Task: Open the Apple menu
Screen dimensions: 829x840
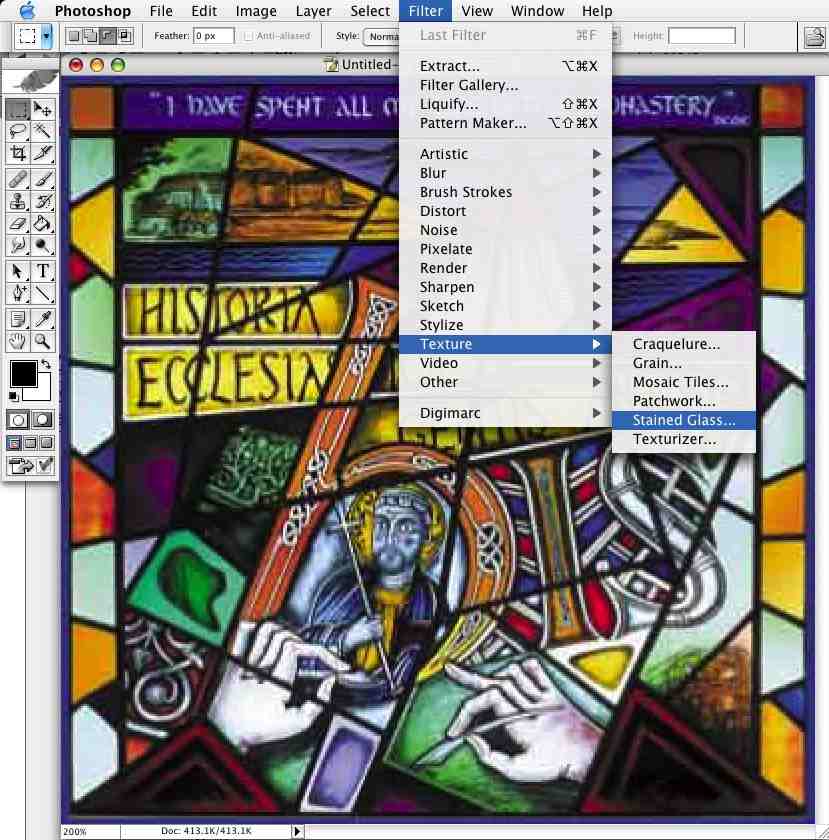Action: pyautogui.click(x=27, y=11)
